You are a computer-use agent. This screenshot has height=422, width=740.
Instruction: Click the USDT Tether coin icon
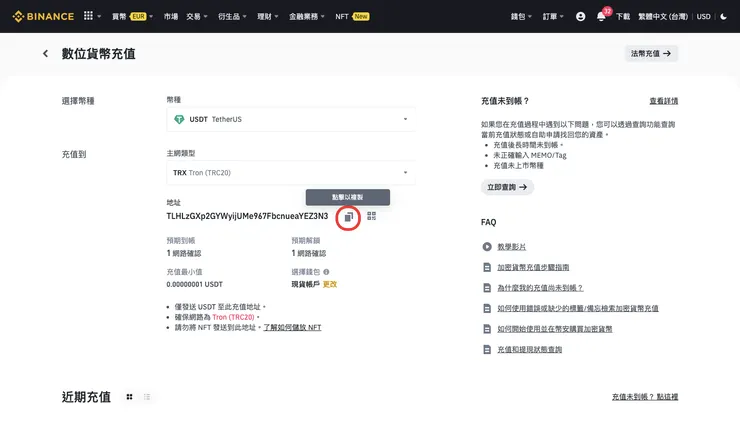179,119
